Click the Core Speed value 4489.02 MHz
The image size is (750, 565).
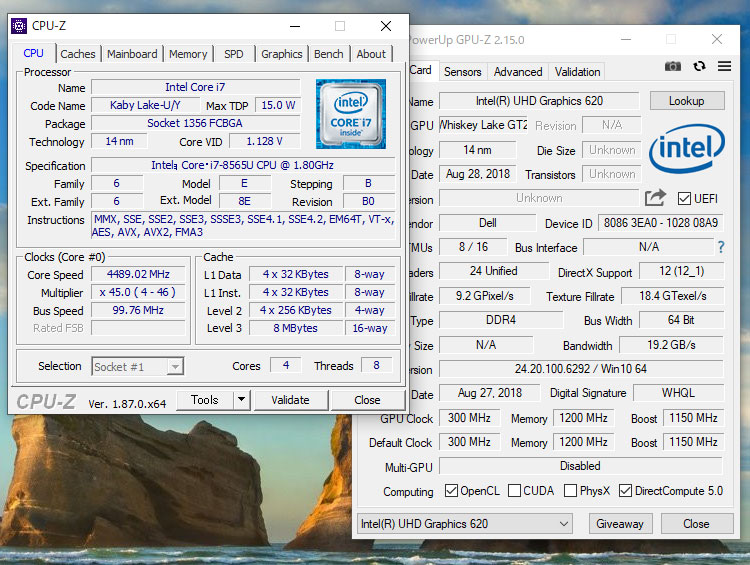click(x=138, y=274)
